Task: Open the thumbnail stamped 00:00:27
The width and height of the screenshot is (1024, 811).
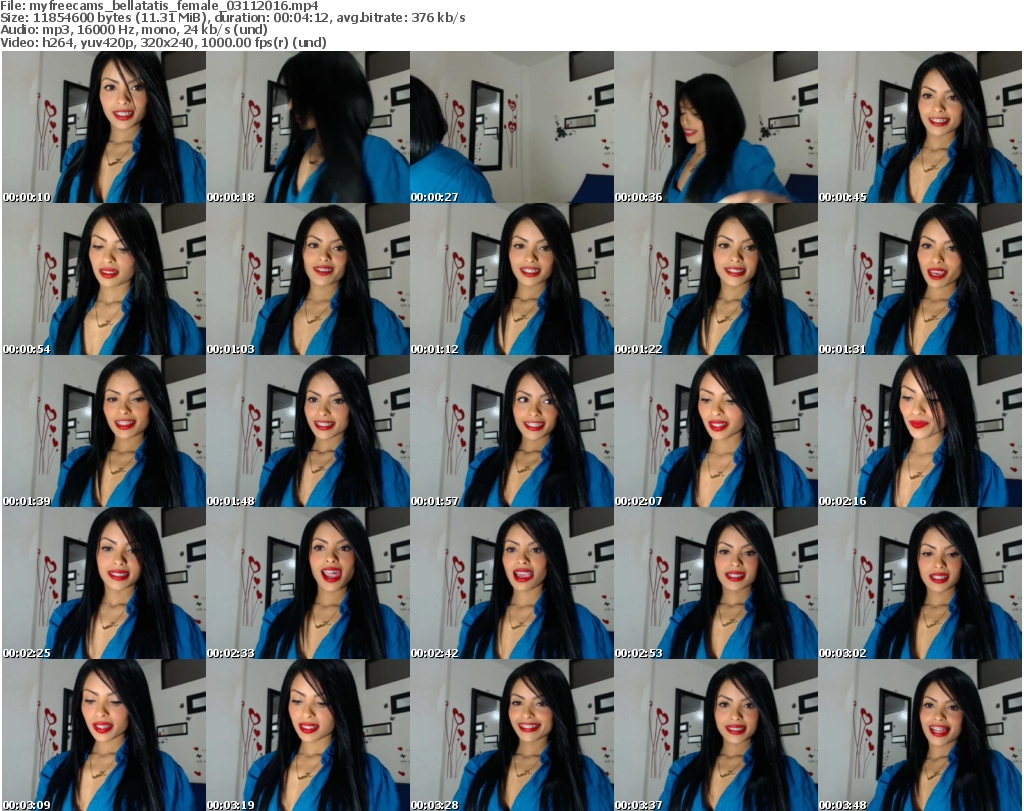Action: tap(512, 127)
